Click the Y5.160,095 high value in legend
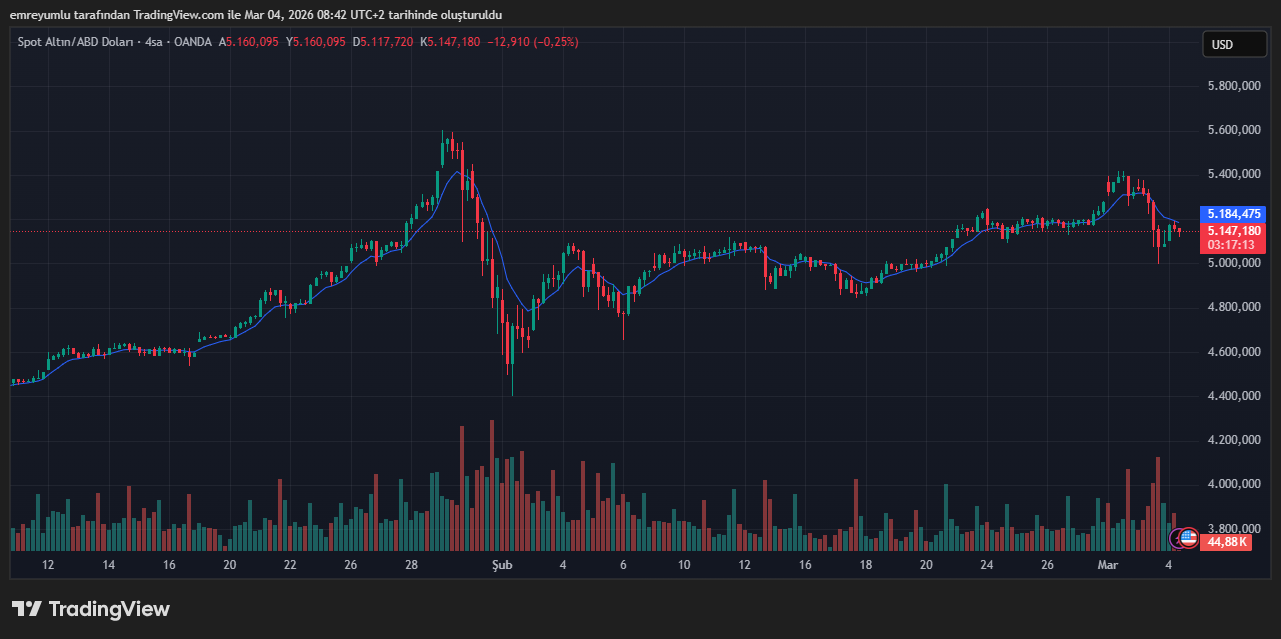The height and width of the screenshot is (639, 1281). 316,42
